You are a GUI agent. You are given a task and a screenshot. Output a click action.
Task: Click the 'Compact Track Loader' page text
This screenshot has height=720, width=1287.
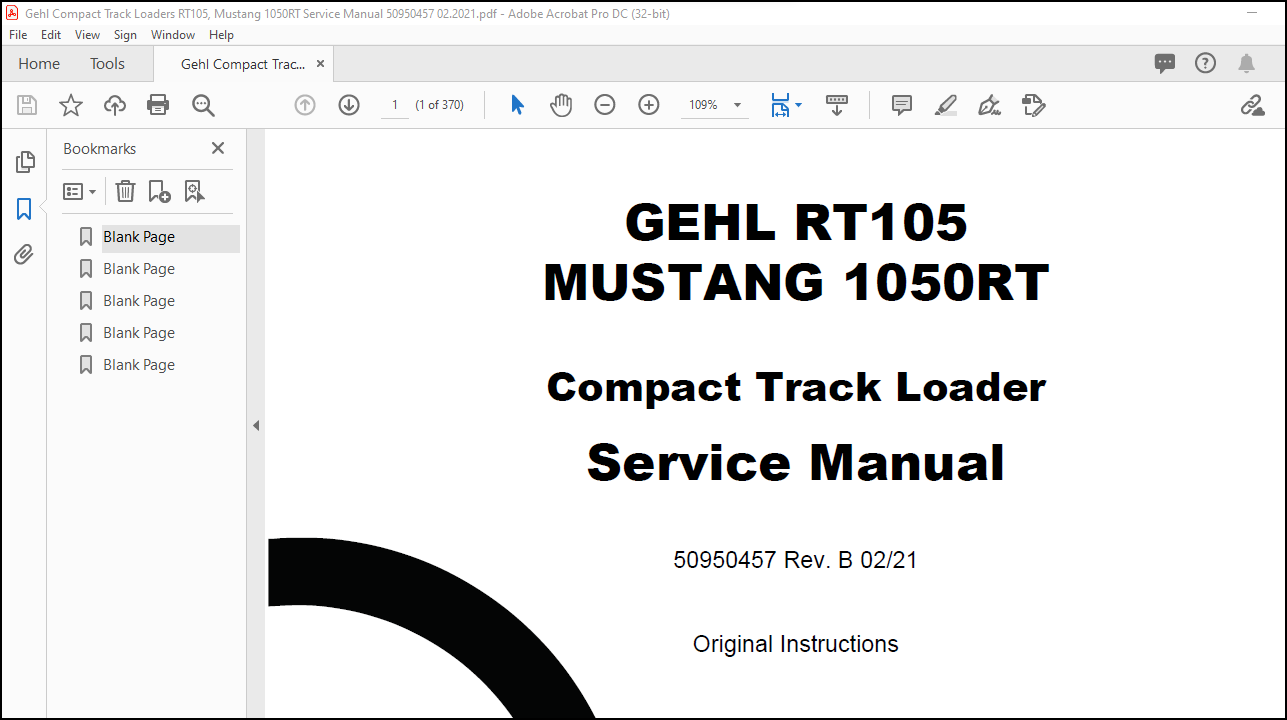click(x=796, y=387)
